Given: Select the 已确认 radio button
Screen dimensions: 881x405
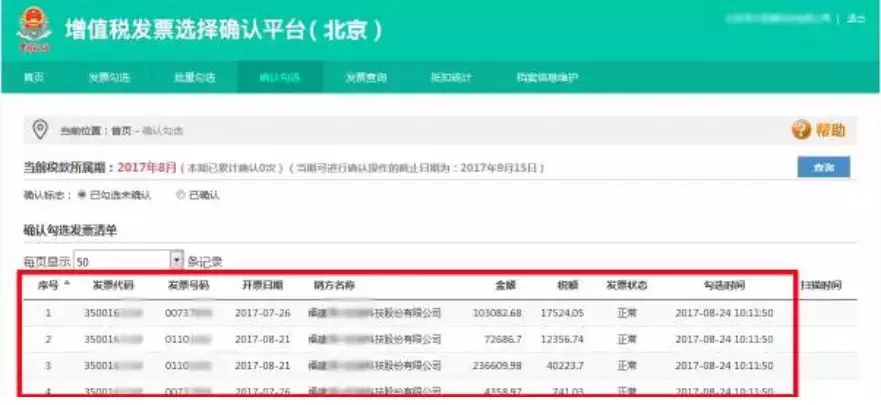Looking at the screenshot, I should [x=180, y=195].
